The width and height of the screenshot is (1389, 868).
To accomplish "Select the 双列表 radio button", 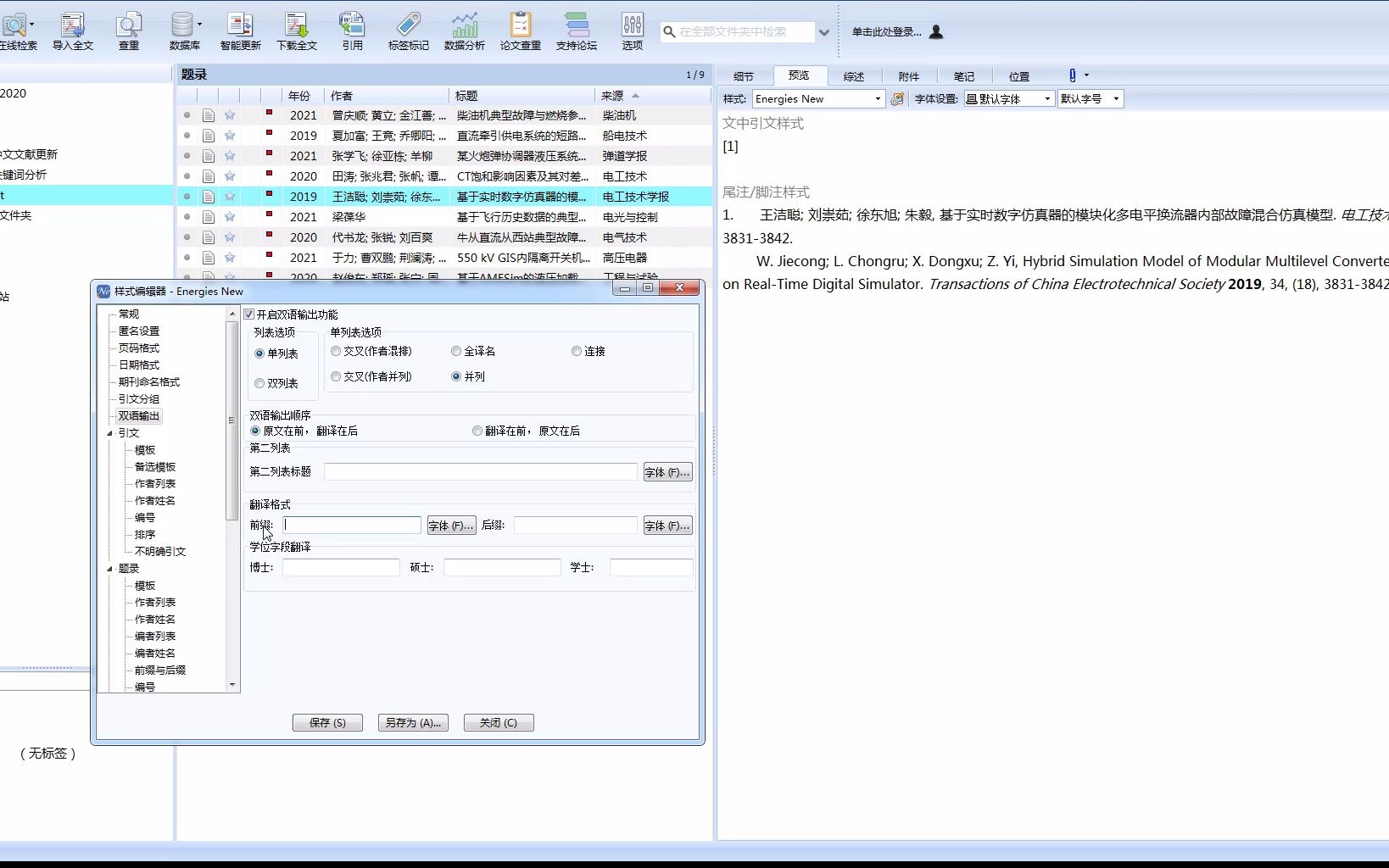I will click(x=259, y=384).
